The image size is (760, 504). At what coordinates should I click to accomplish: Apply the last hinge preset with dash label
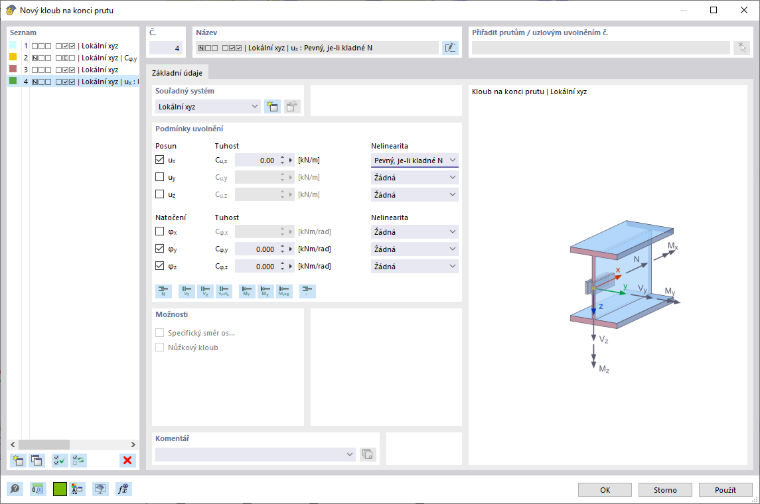pos(307,291)
